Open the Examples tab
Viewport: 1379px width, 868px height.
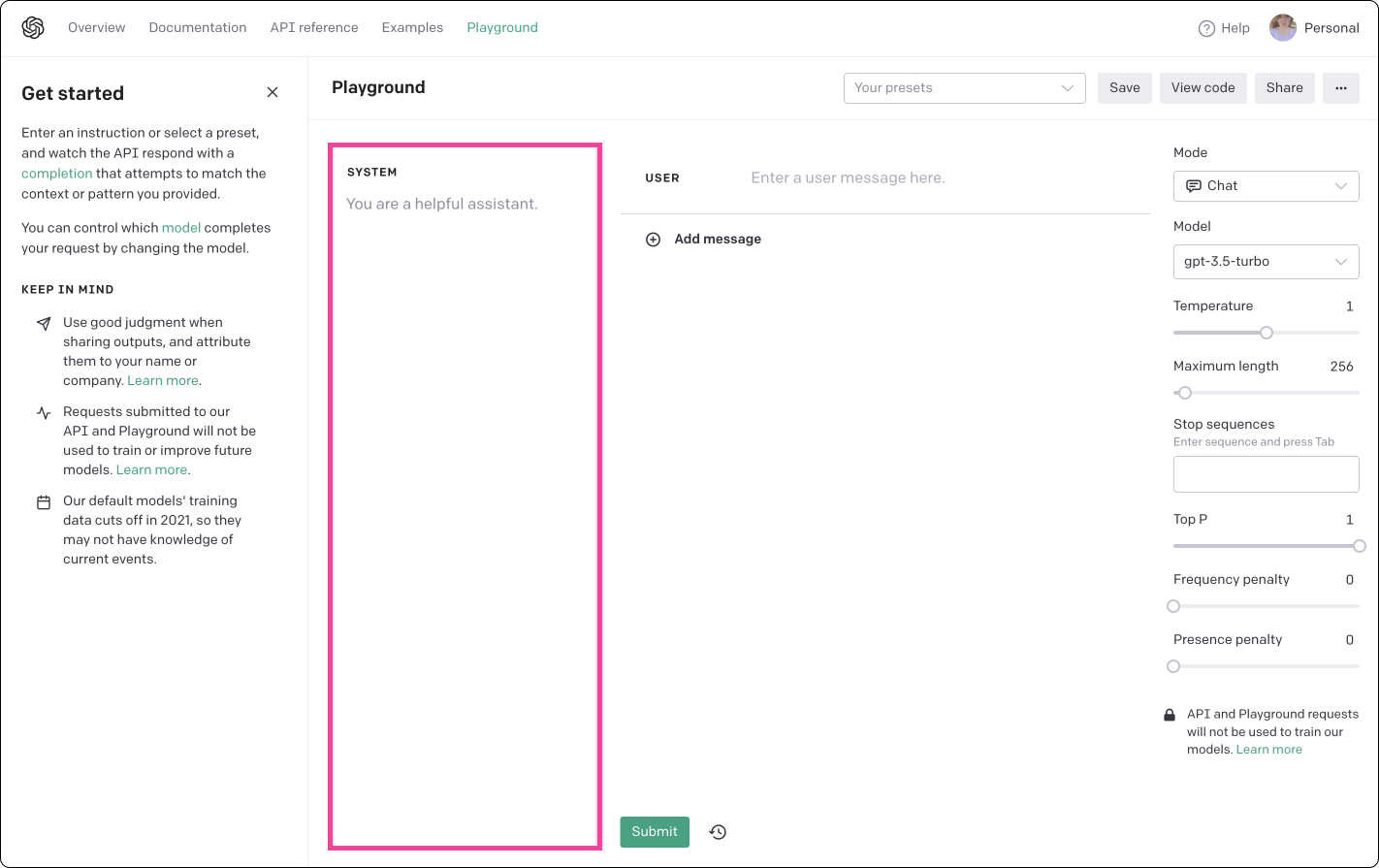(412, 27)
